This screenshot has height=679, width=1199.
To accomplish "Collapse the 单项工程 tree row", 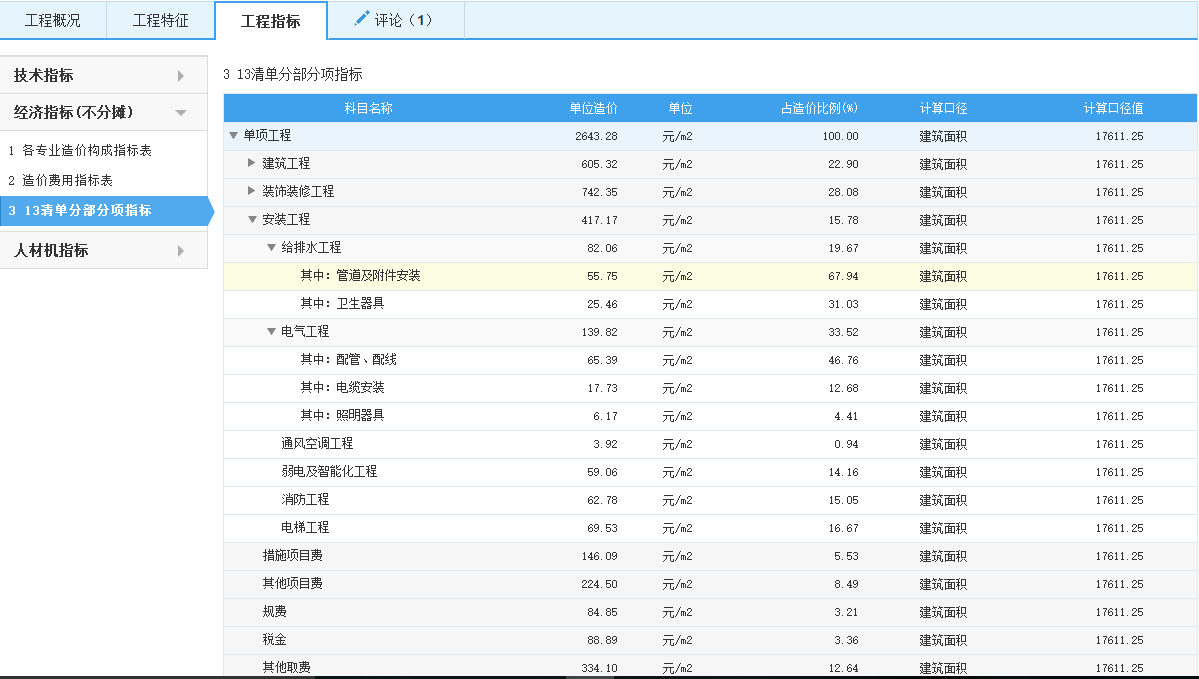I will (x=234, y=135).
